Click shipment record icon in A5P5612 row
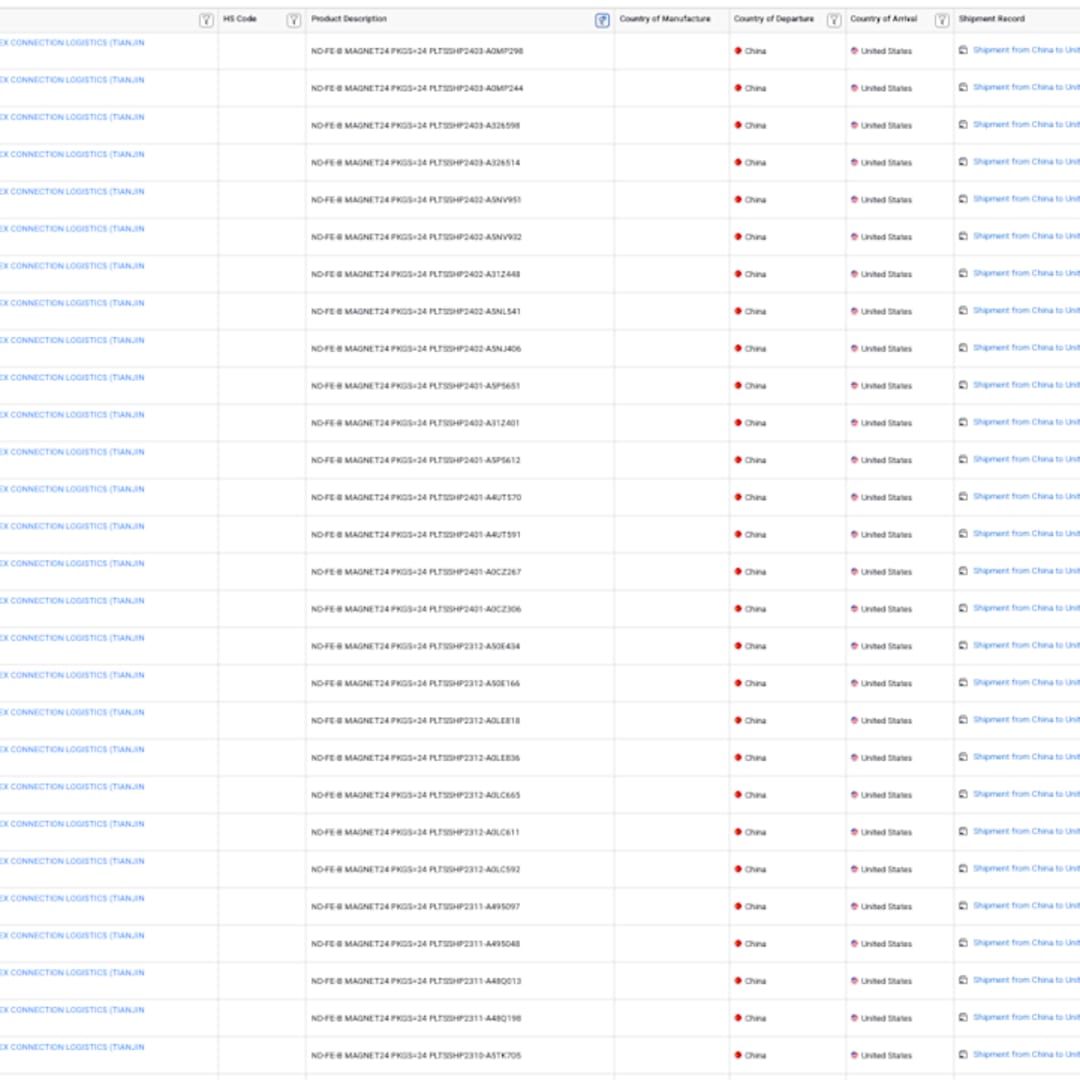 coord(963,459)
